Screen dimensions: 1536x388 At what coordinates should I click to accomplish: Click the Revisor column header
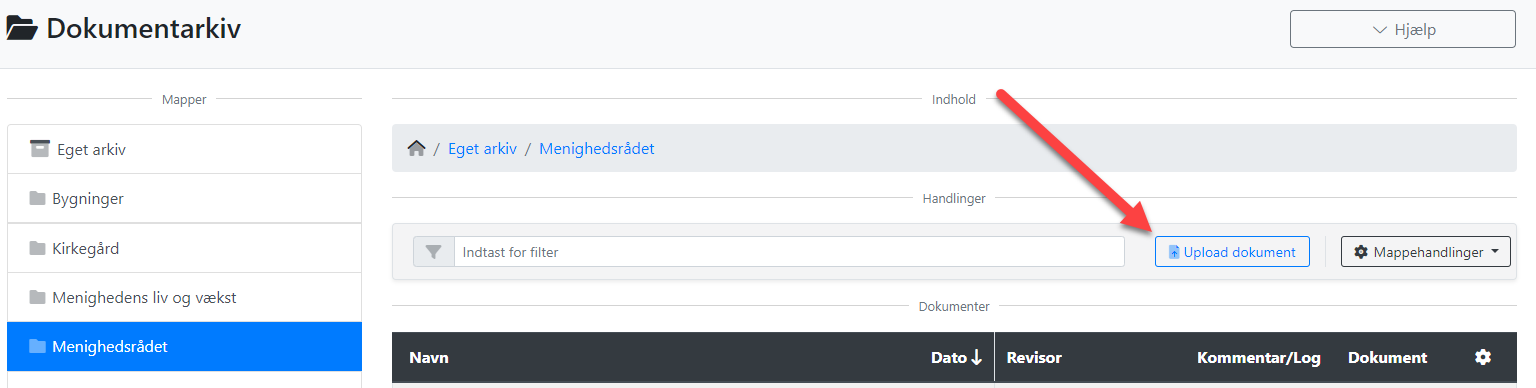point(1034,357)
